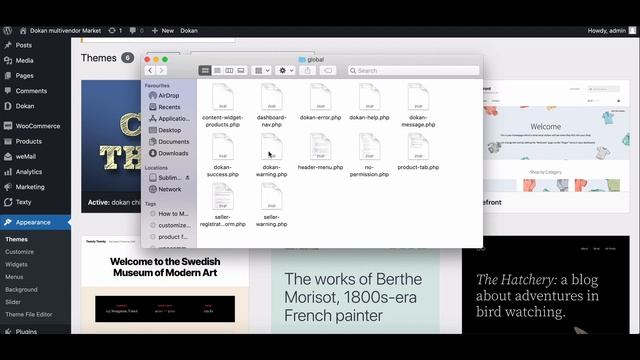
Task: Open Products in WordPress sidebar
Action: tap(29, 141)
